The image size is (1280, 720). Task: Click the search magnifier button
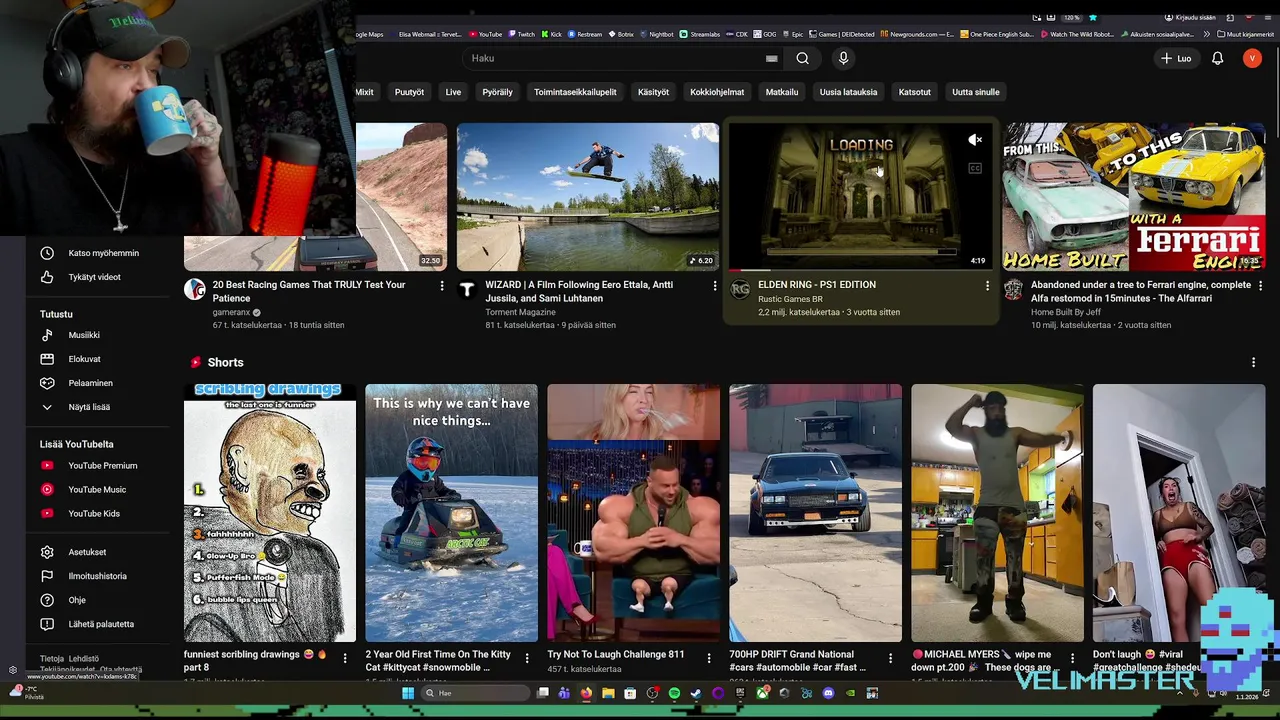point(802,58)
